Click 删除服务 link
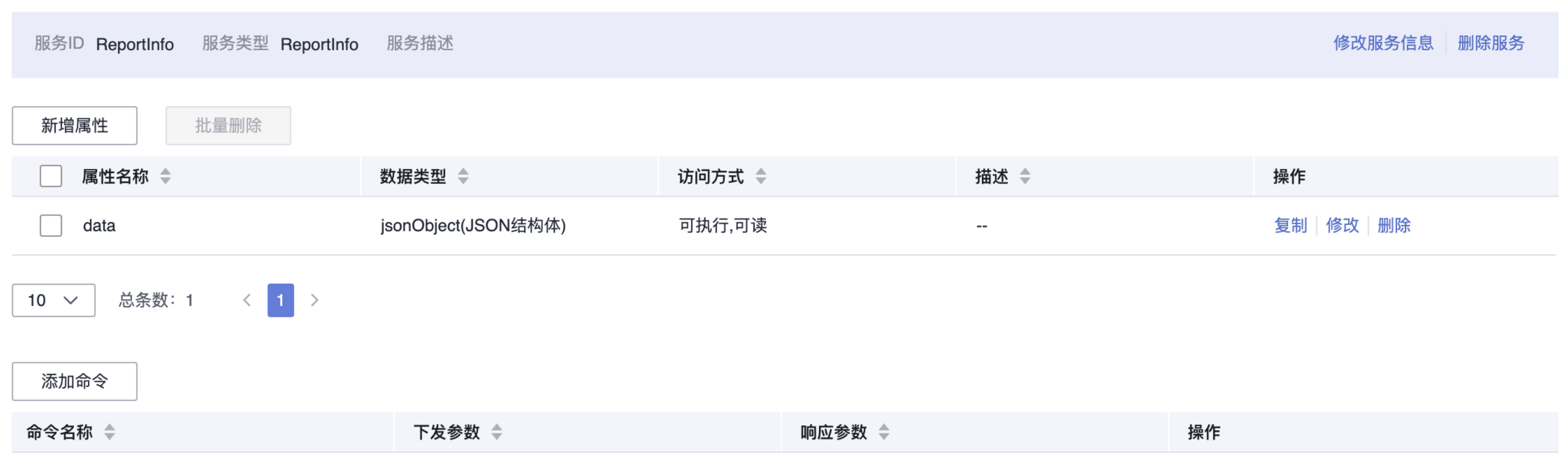The width and height of the screenshot is (1568, 459). pyautogui.click(x=1491, y=43)
